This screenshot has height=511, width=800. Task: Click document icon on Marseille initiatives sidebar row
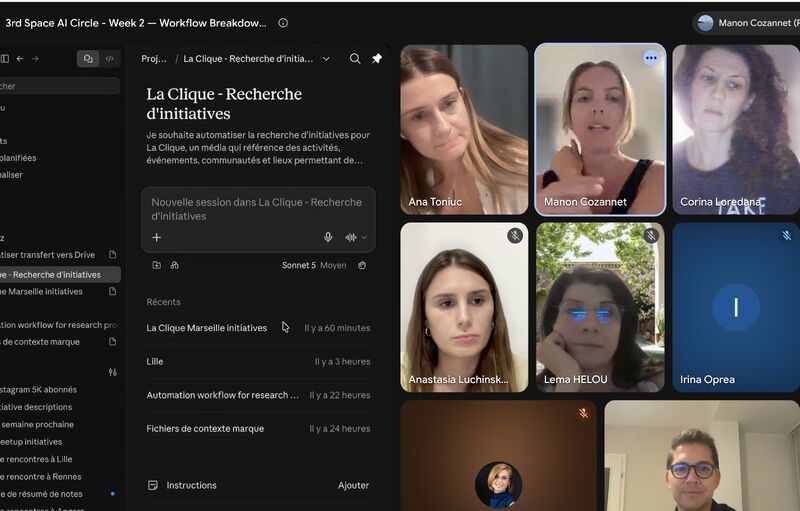click(x=112, y=291)
